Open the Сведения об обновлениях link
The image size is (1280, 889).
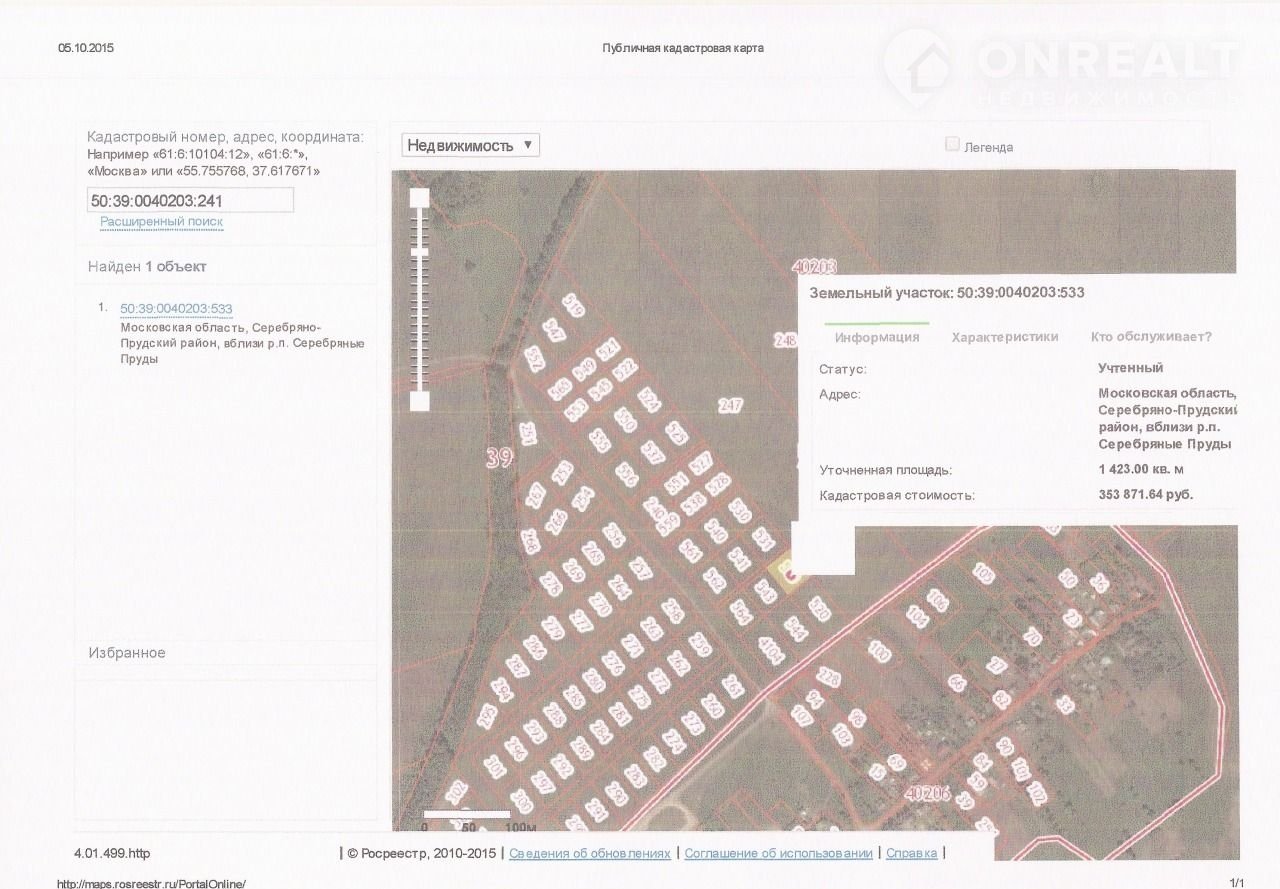[x=589, y=853]
